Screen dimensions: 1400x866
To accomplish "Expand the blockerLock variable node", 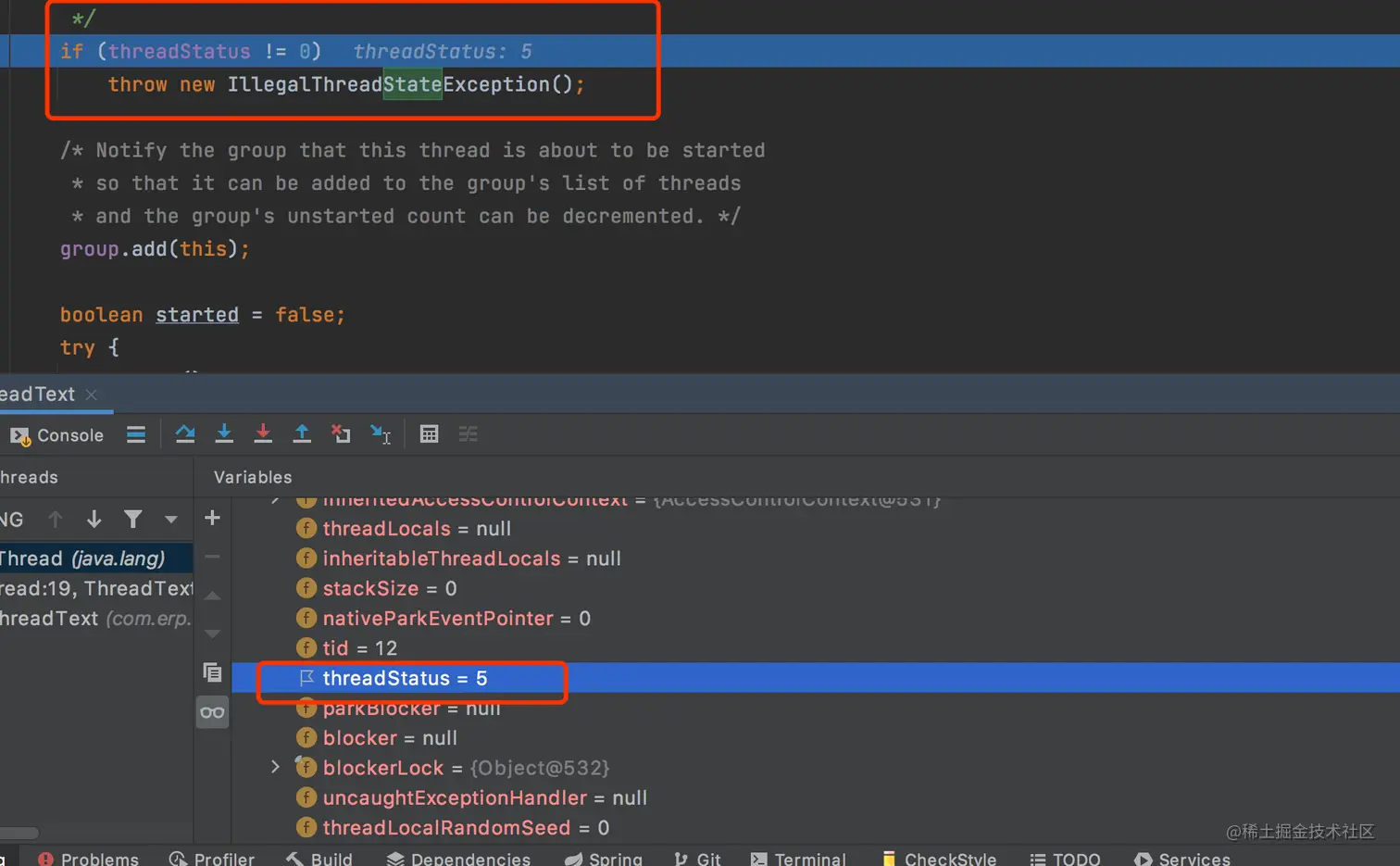I will (275, 767).
